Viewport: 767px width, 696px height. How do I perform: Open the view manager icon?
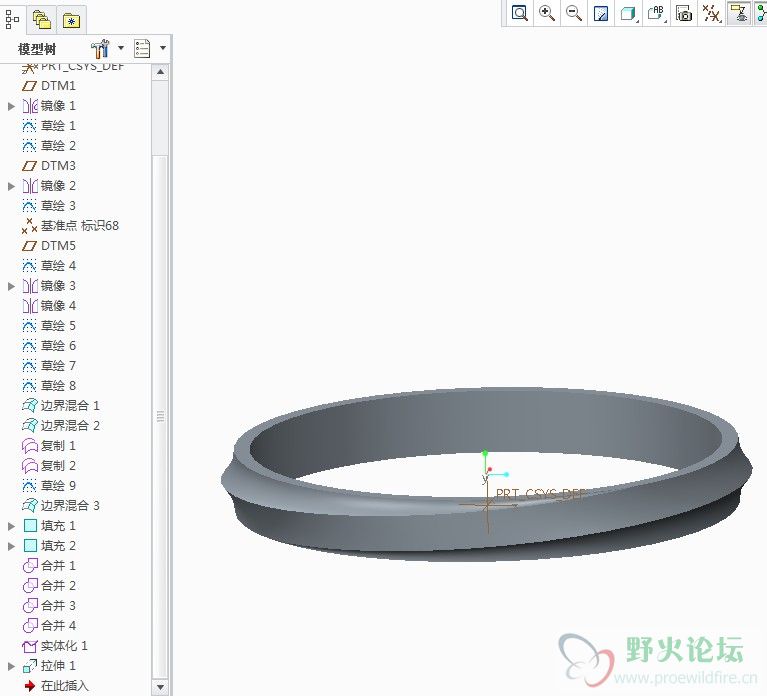684,13
